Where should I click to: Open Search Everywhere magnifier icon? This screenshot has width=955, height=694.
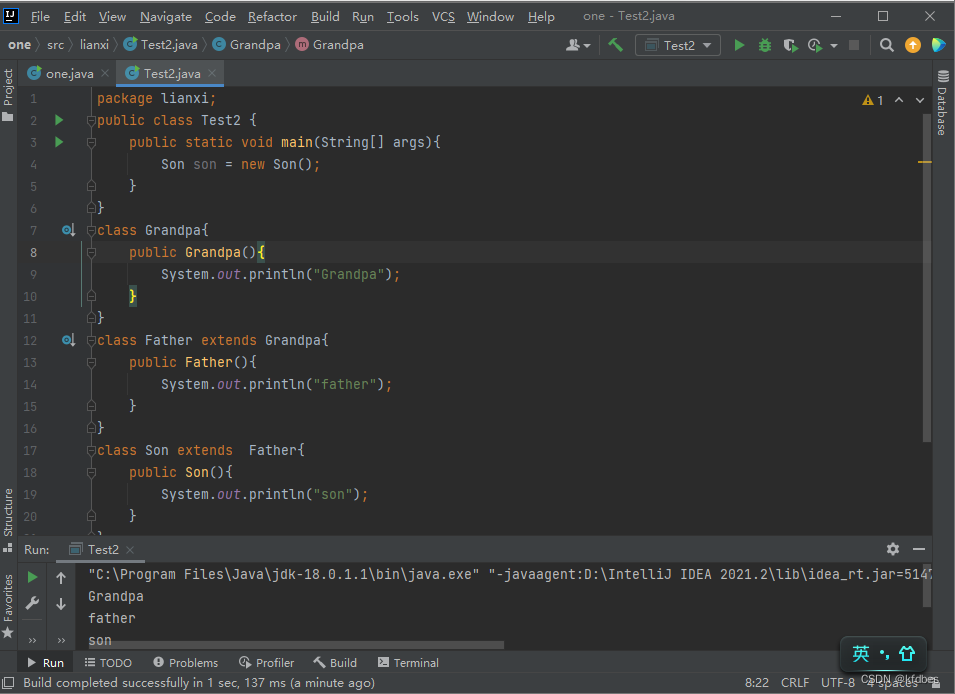(886, 45)
